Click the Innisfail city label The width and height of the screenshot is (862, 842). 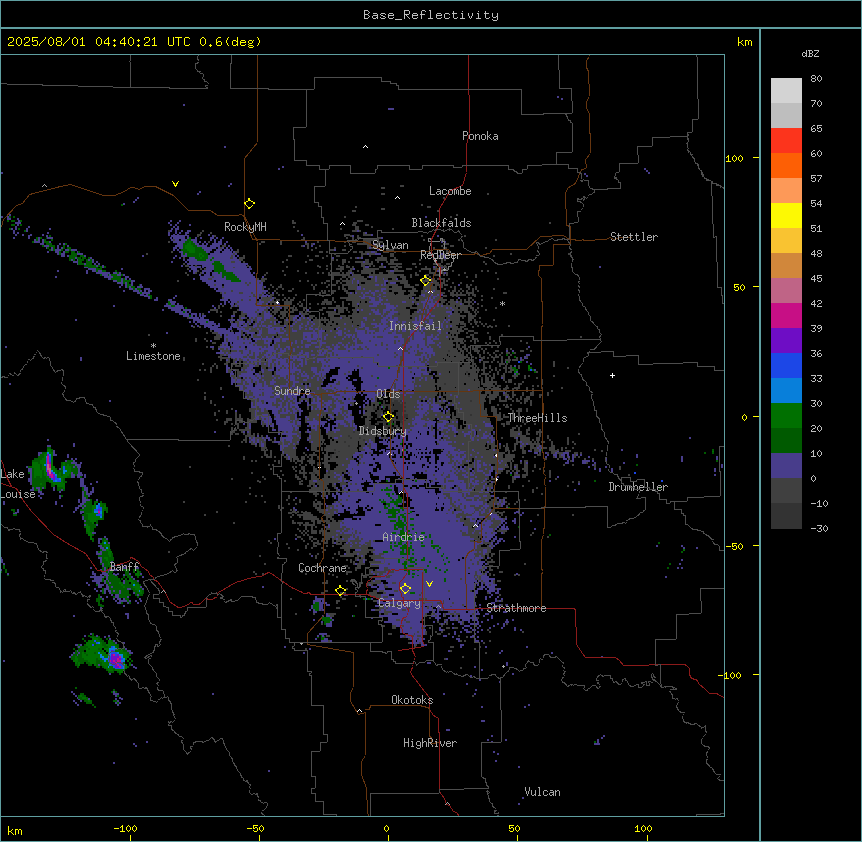[415, 326]
